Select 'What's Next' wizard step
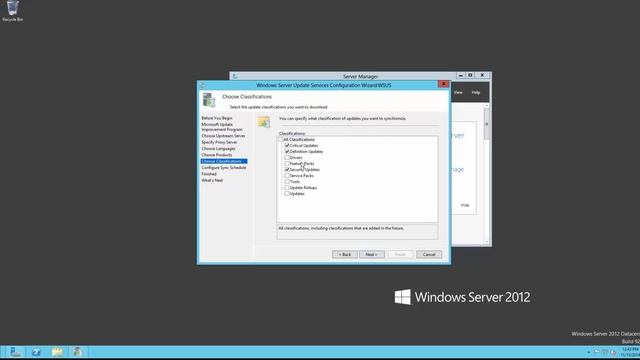Screen dimensions: 640x360 point(212,180)
